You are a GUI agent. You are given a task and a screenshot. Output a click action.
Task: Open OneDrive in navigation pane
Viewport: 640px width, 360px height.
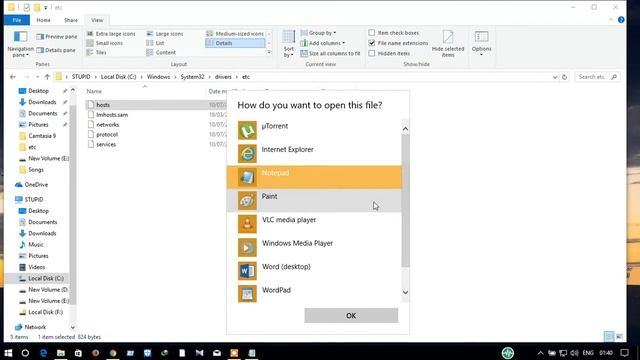pyautogui.click(x=36, y=184)
